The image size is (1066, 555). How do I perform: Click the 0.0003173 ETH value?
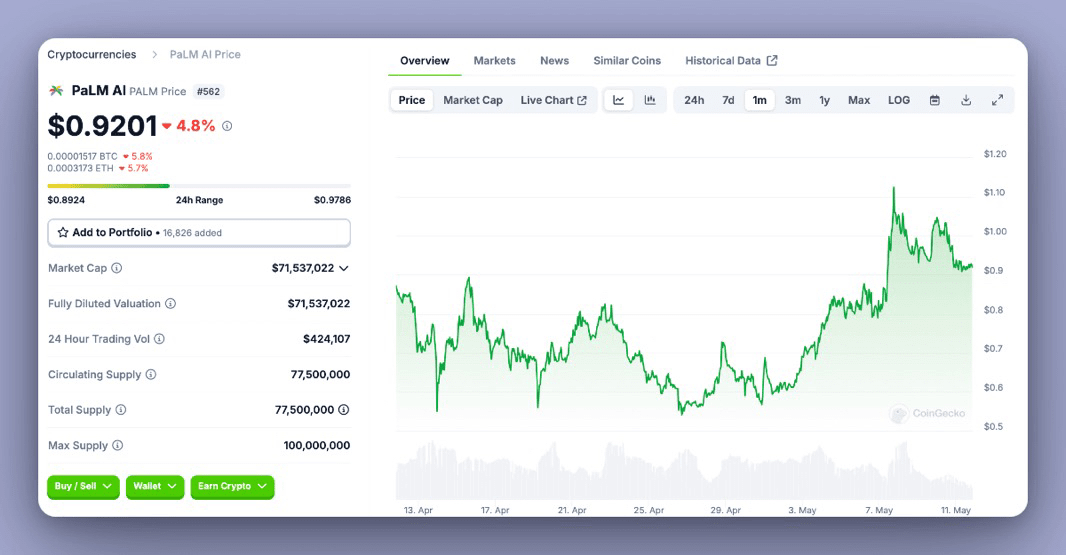[80, 168]
